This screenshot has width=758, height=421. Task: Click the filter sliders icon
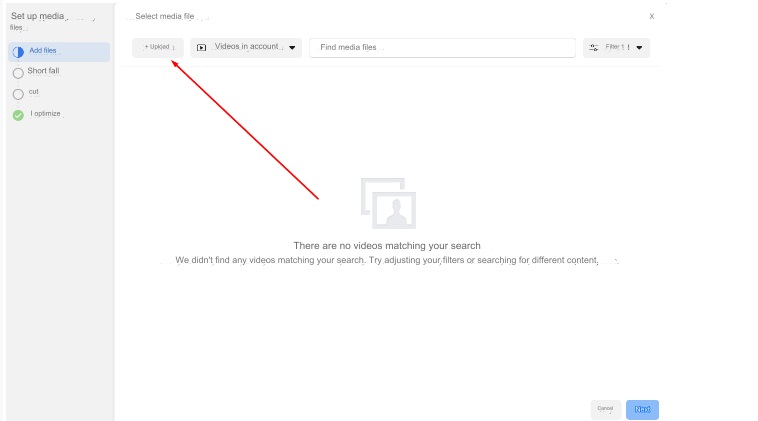tap(594, 47)
